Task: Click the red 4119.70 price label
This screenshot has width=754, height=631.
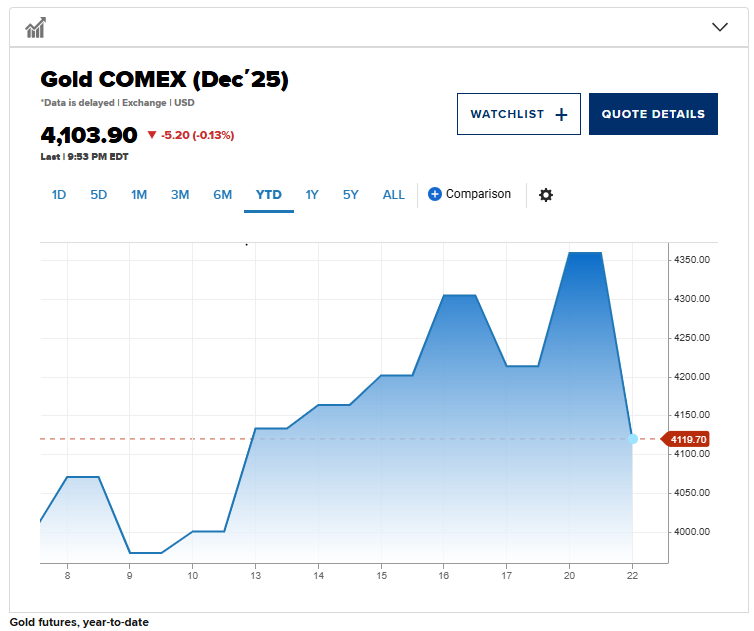Action: coord(686,439)
